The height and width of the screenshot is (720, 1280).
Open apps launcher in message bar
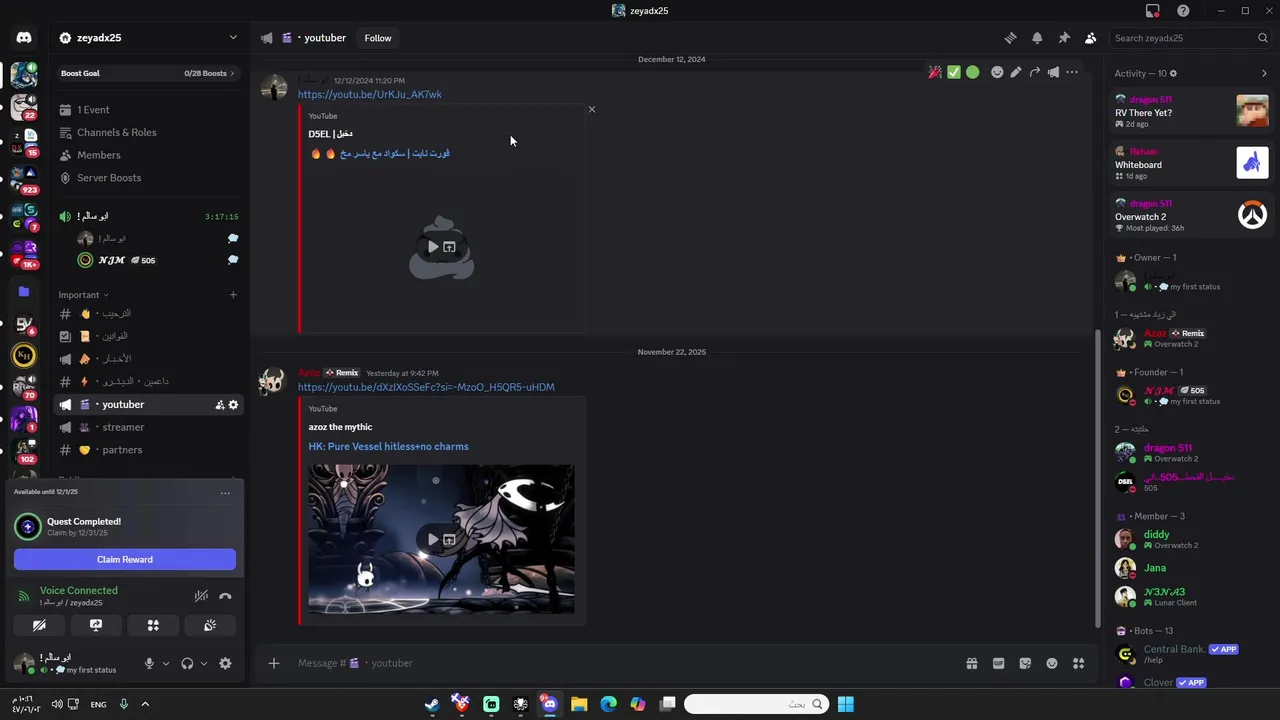[1078, 663]
